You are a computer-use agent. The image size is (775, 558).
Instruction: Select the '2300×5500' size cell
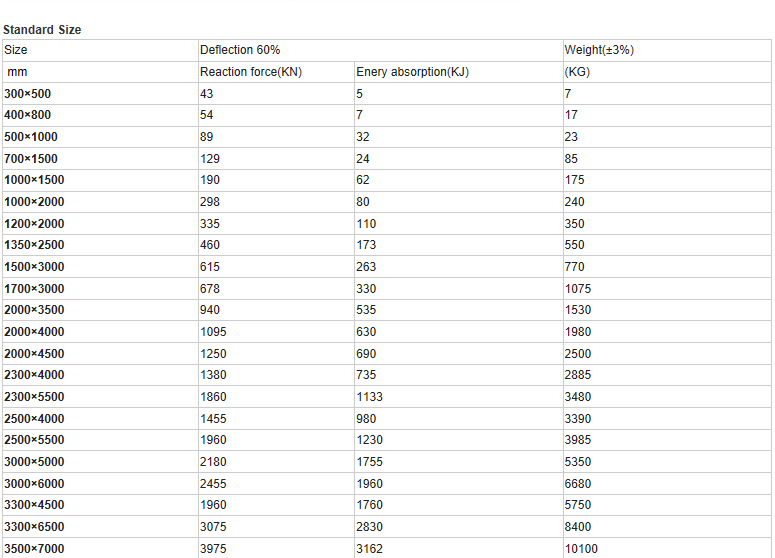click(34, 397)
